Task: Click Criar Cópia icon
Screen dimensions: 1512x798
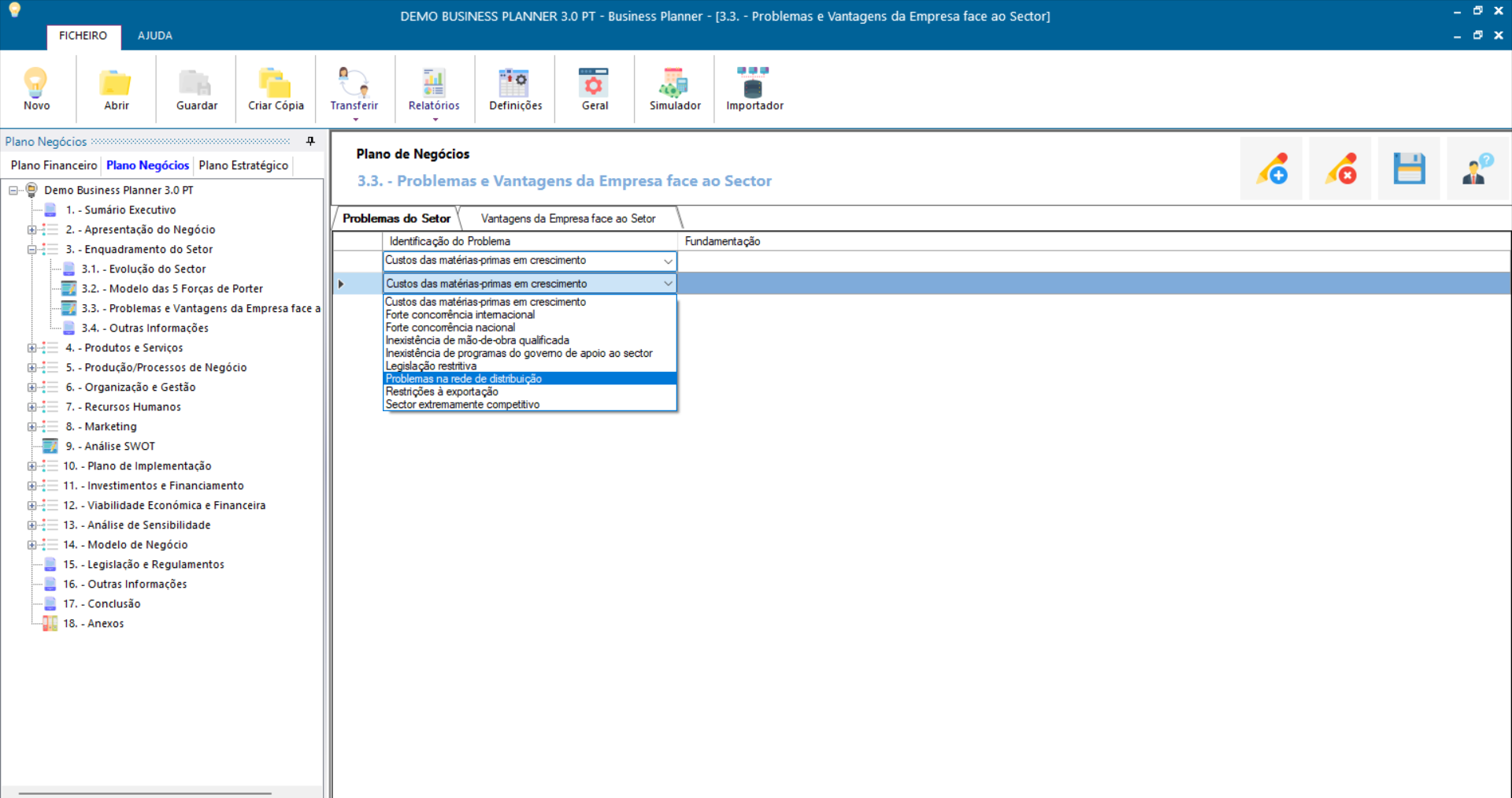Action: (276, 82)
